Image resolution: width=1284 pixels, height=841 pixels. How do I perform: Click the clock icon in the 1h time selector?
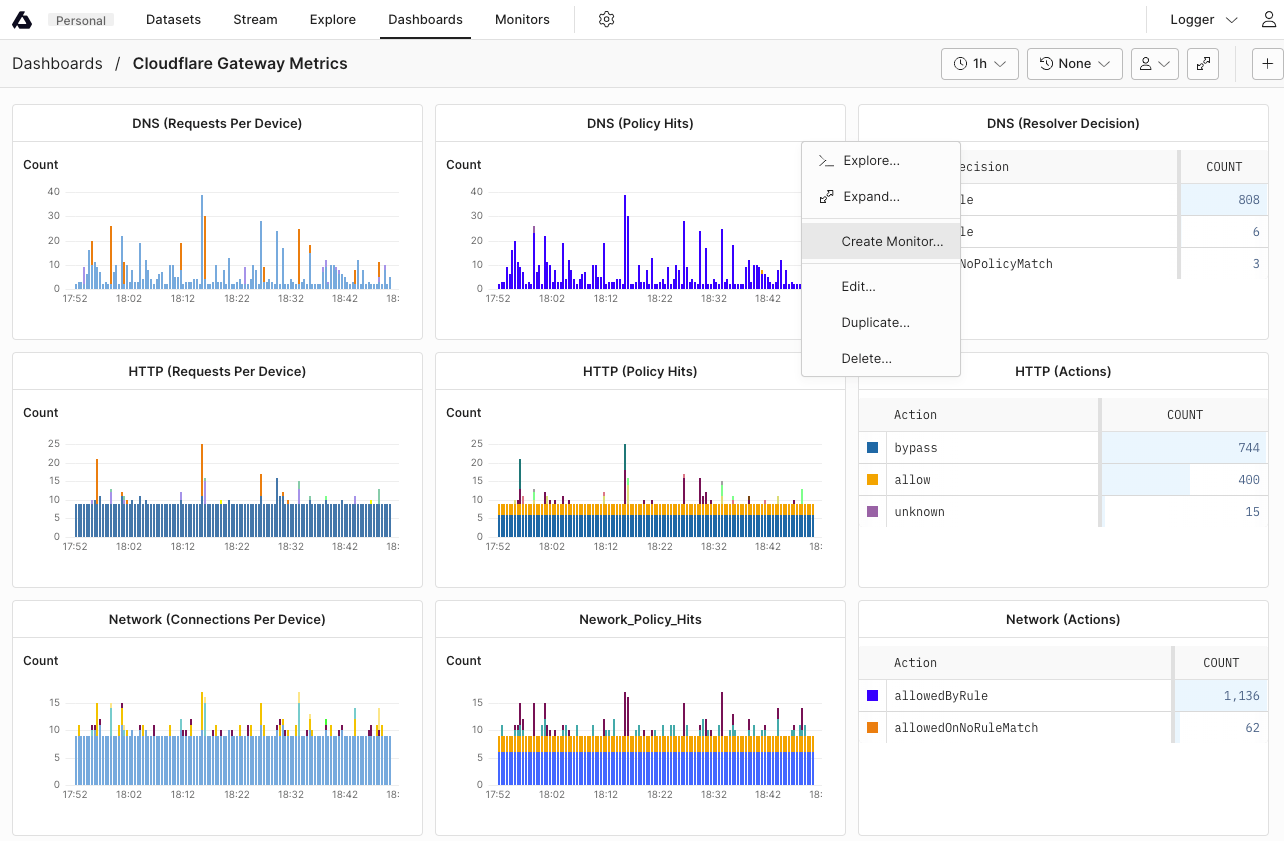click(961, 63)
